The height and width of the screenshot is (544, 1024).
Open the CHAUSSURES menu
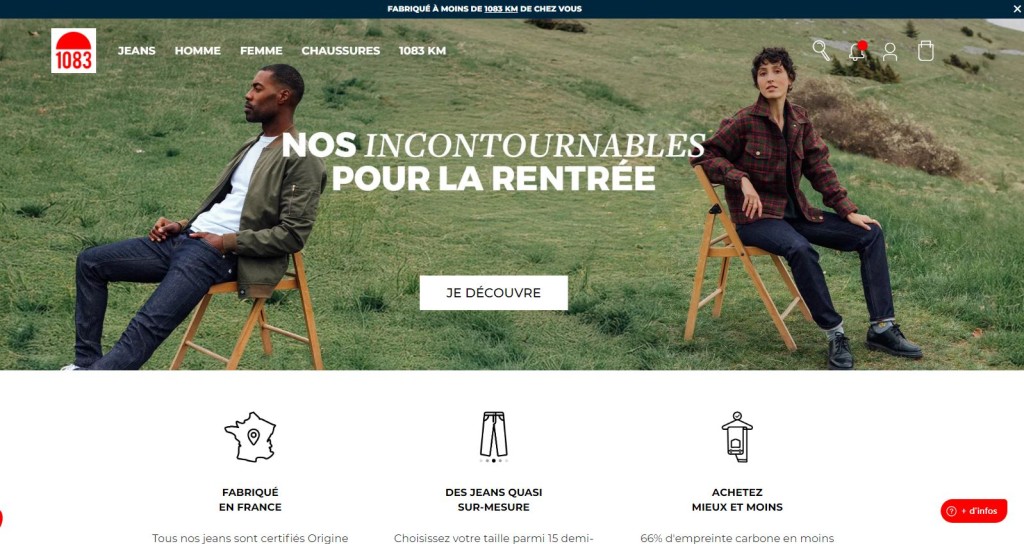pyautogui.click(x=340, y=50)
